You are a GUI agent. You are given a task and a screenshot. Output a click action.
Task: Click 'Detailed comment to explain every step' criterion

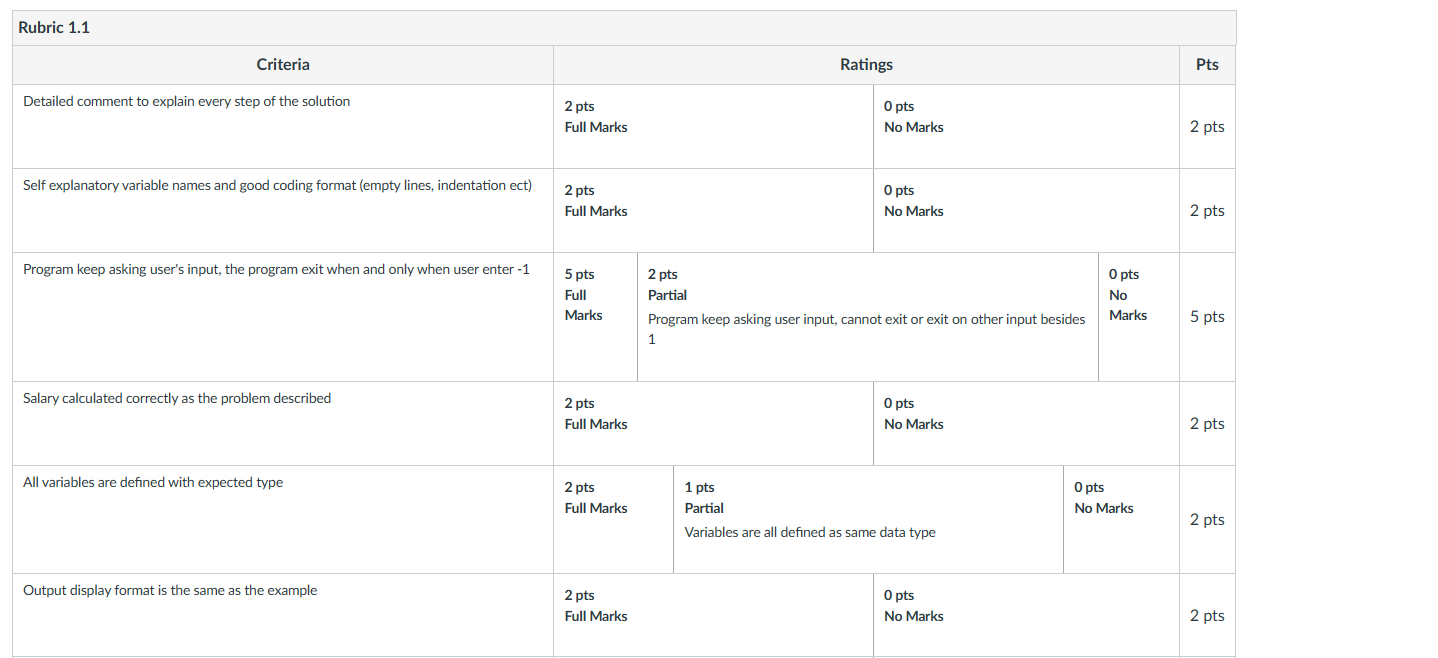187,101
